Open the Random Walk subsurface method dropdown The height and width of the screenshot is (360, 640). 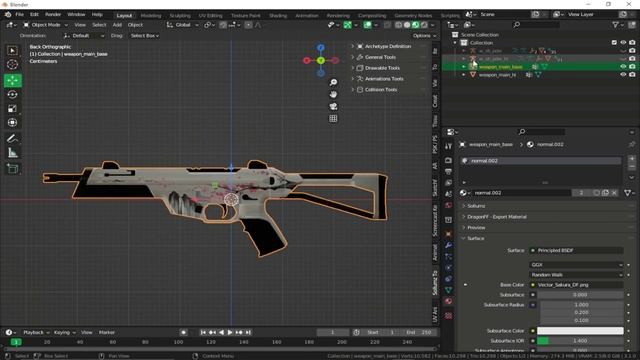click(x=576, y=275)
